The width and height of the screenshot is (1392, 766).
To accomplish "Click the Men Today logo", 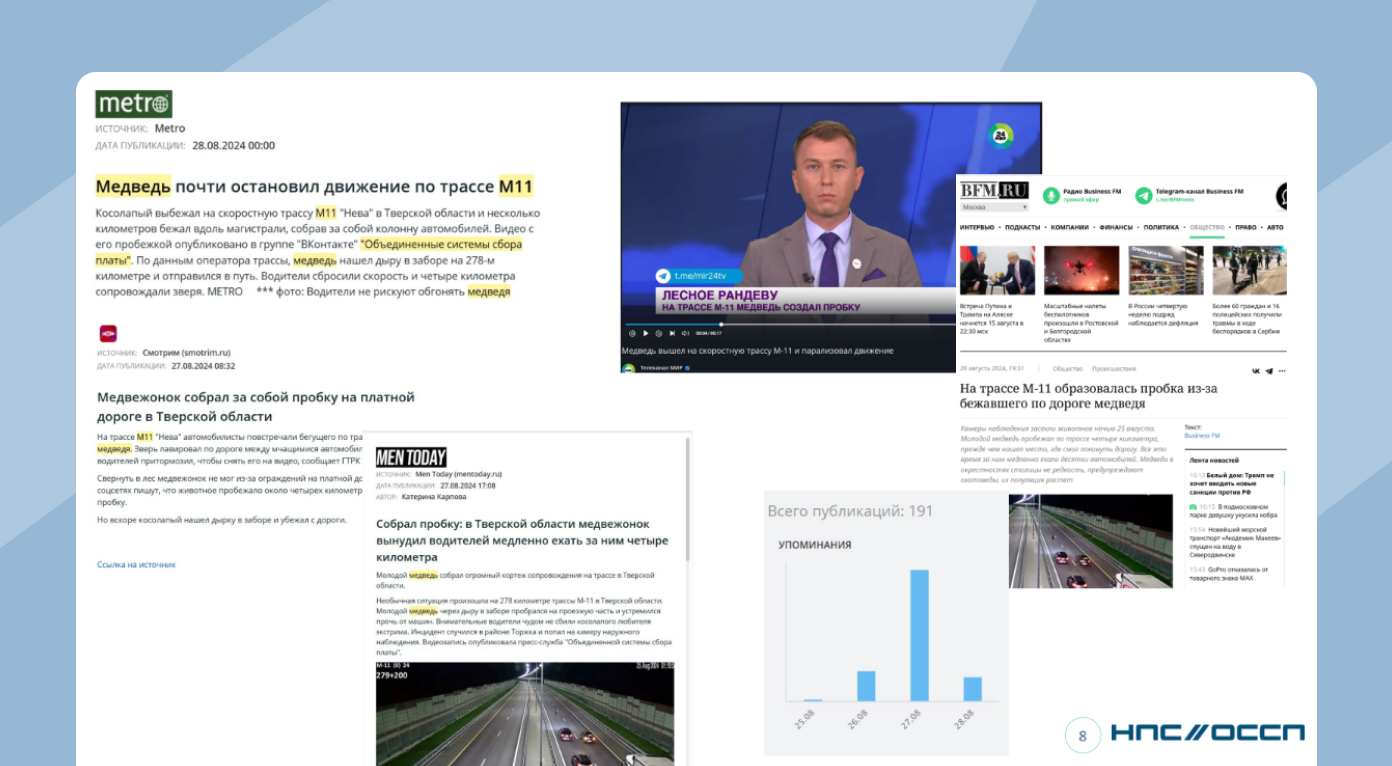I will click(411, 458).
